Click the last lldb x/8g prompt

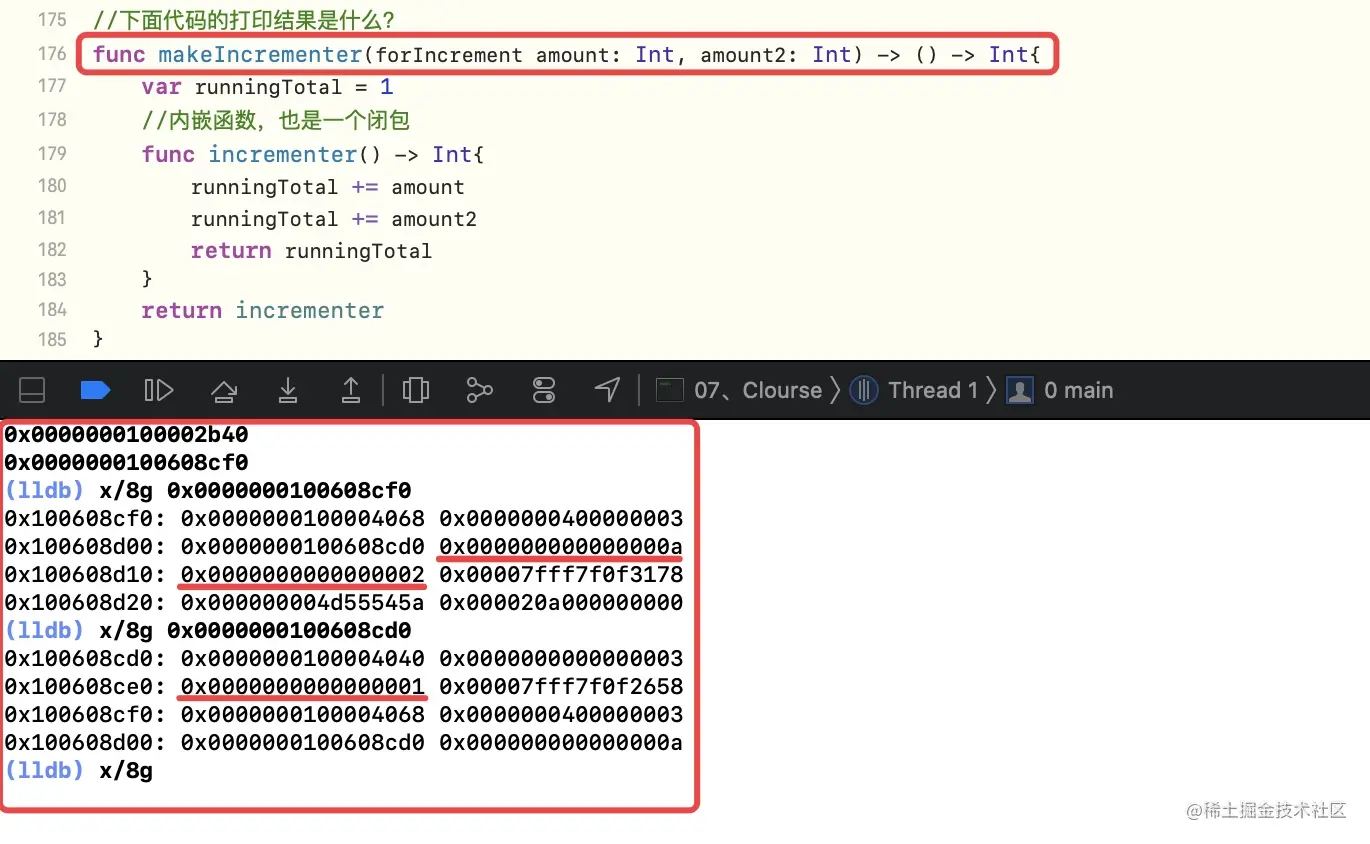click(x=79, y=771)
